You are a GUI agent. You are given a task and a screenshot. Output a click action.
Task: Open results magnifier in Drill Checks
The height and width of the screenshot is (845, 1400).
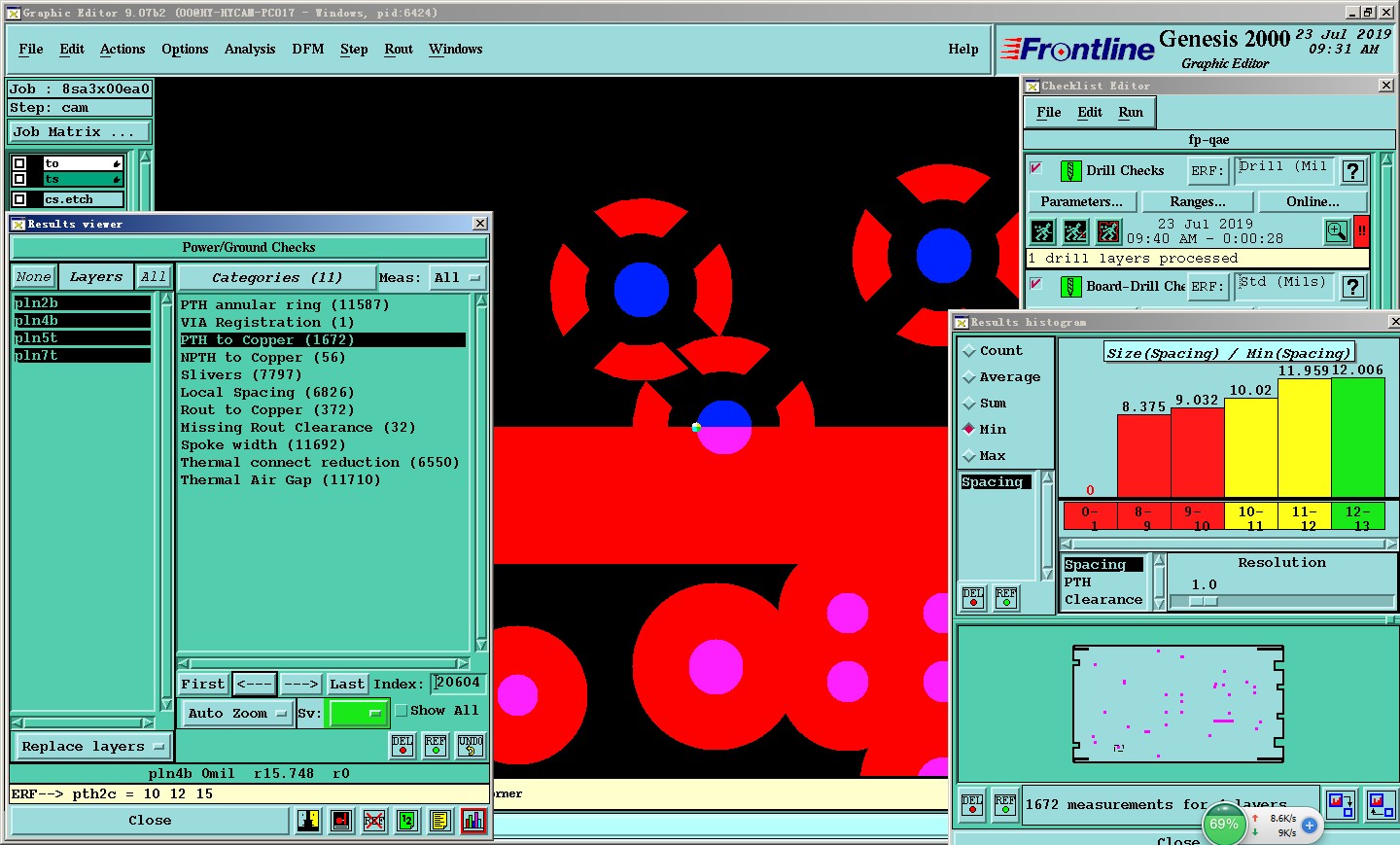pos(1337,231)
